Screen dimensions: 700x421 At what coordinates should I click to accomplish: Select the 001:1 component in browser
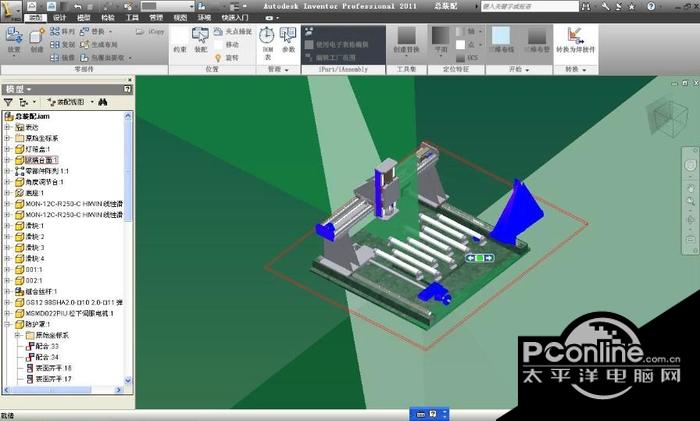(33, 270)
